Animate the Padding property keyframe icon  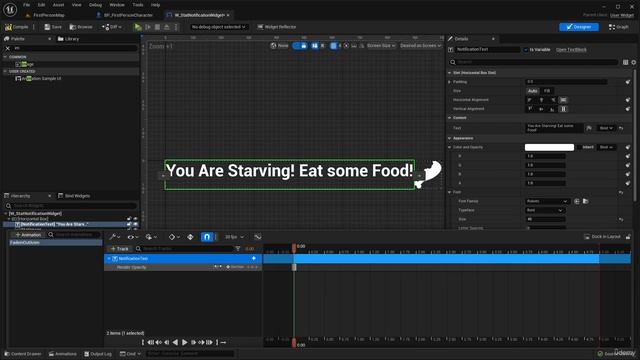click(x=628, y=82)
